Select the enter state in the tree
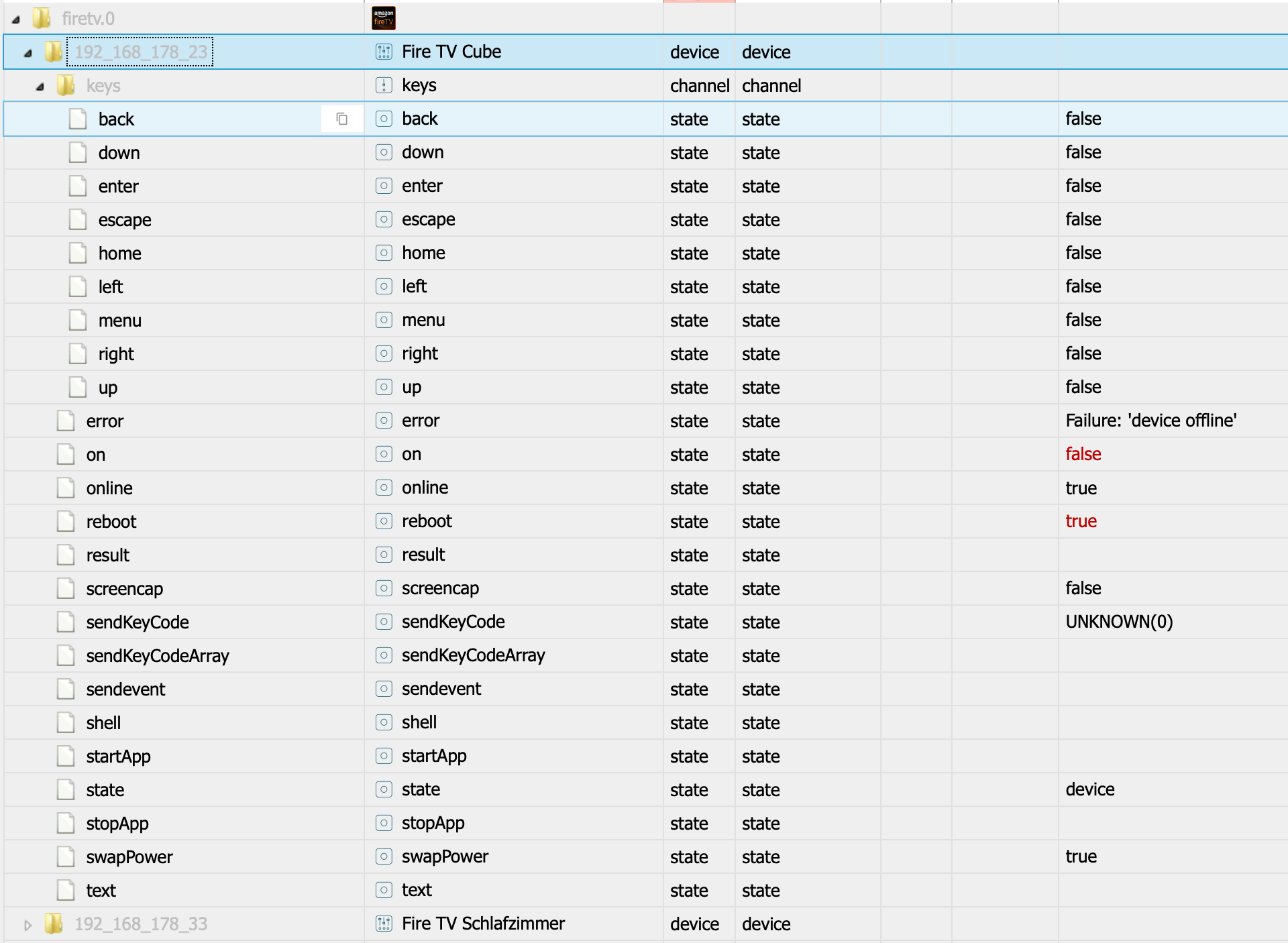1288x943 pixels. point(118,186)
